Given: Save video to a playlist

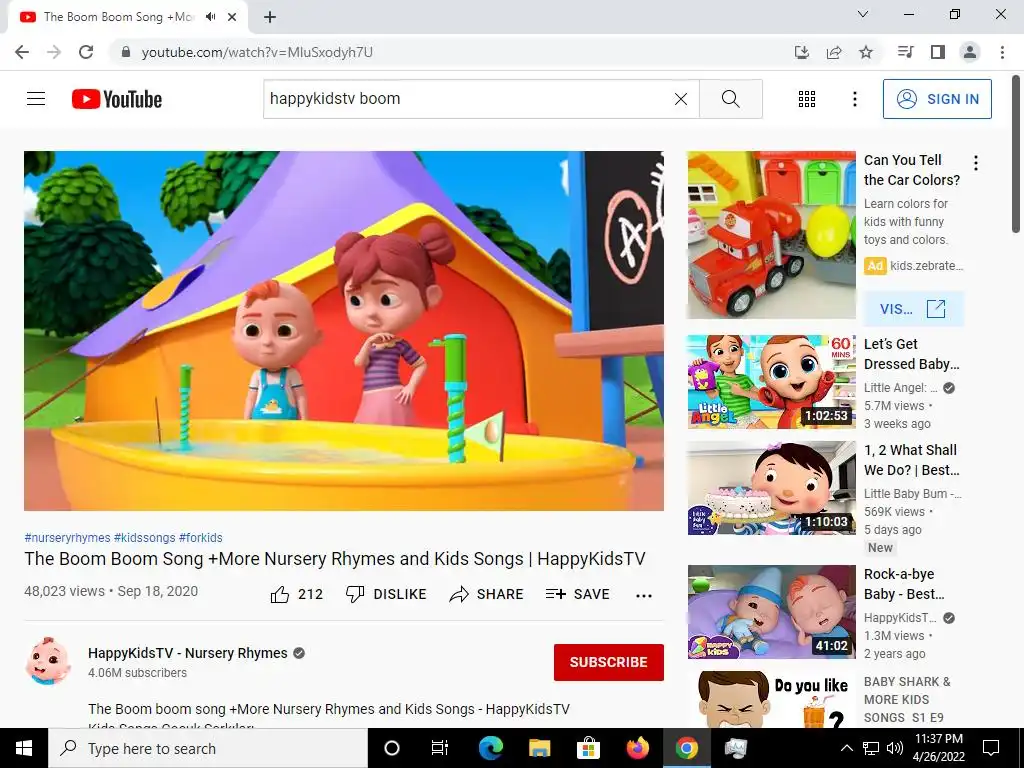Looking at the screenshot, I should [578, 594].
